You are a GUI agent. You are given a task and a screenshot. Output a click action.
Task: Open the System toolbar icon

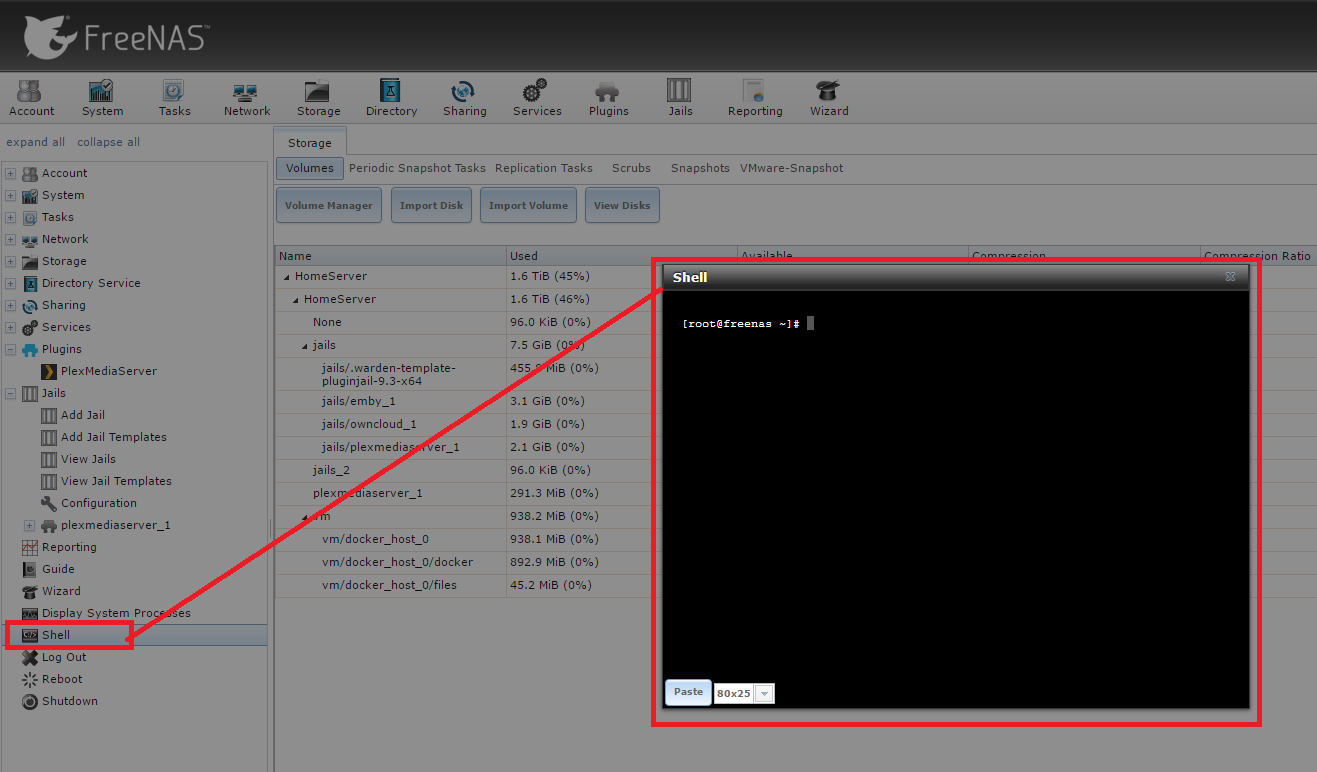click(x=102, y=98)
